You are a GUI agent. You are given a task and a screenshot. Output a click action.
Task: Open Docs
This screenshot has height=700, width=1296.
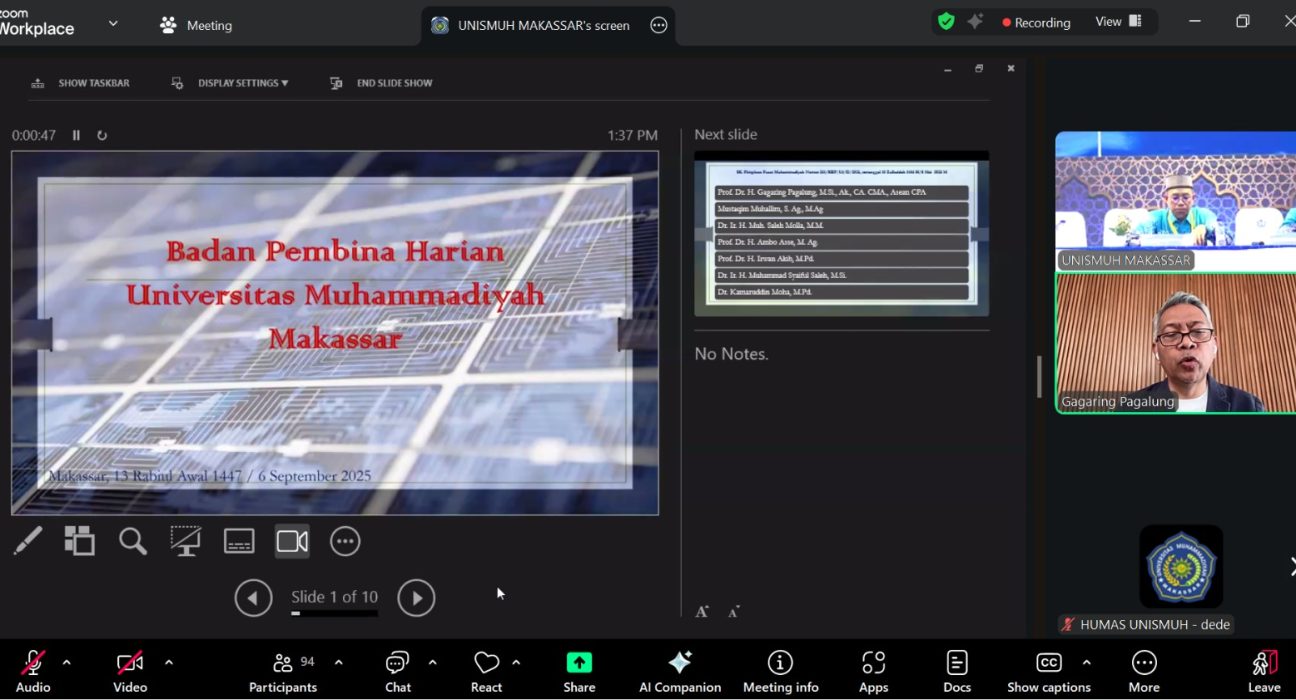(x=957, y=671)
